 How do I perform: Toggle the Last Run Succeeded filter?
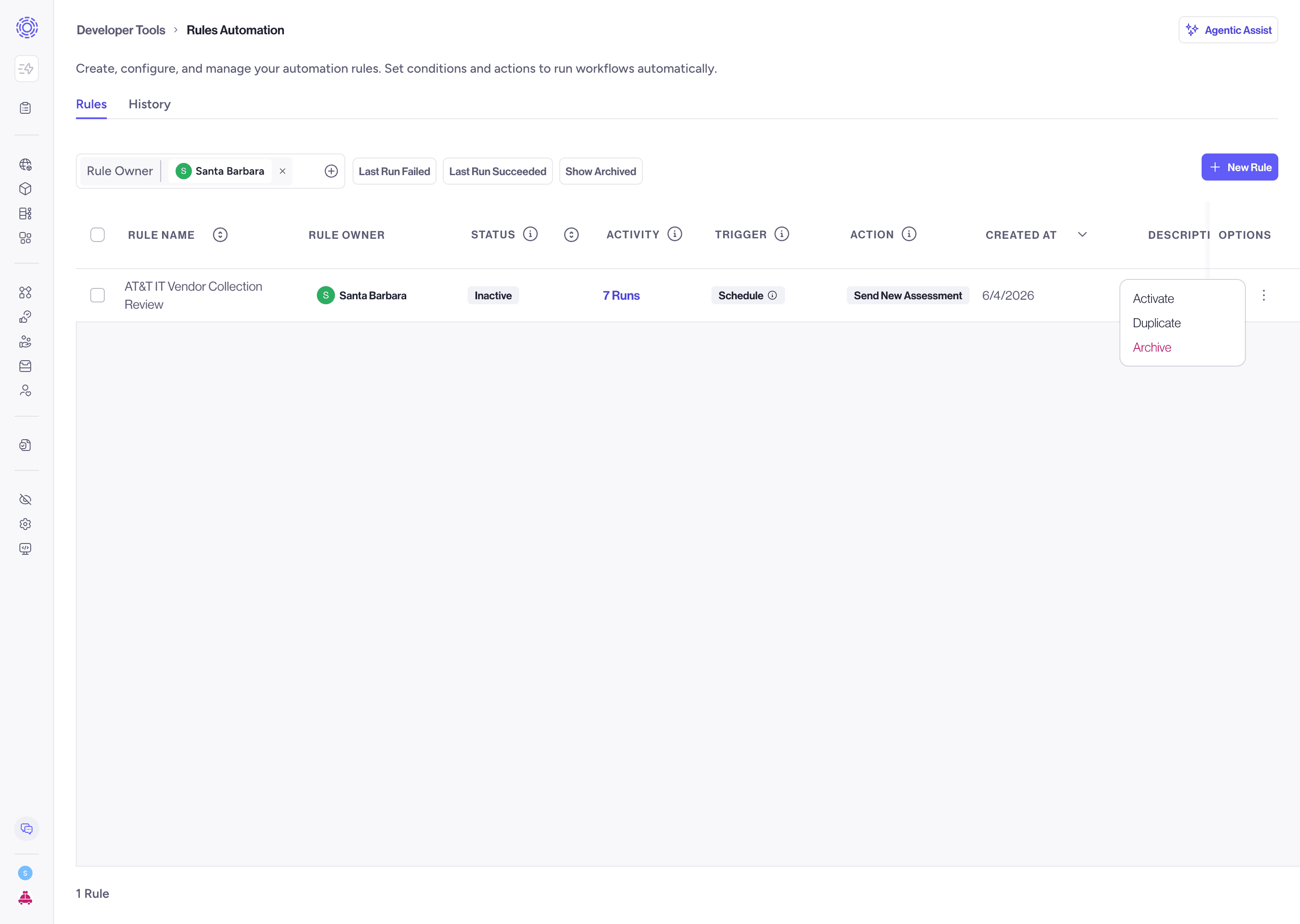point(498,171)
